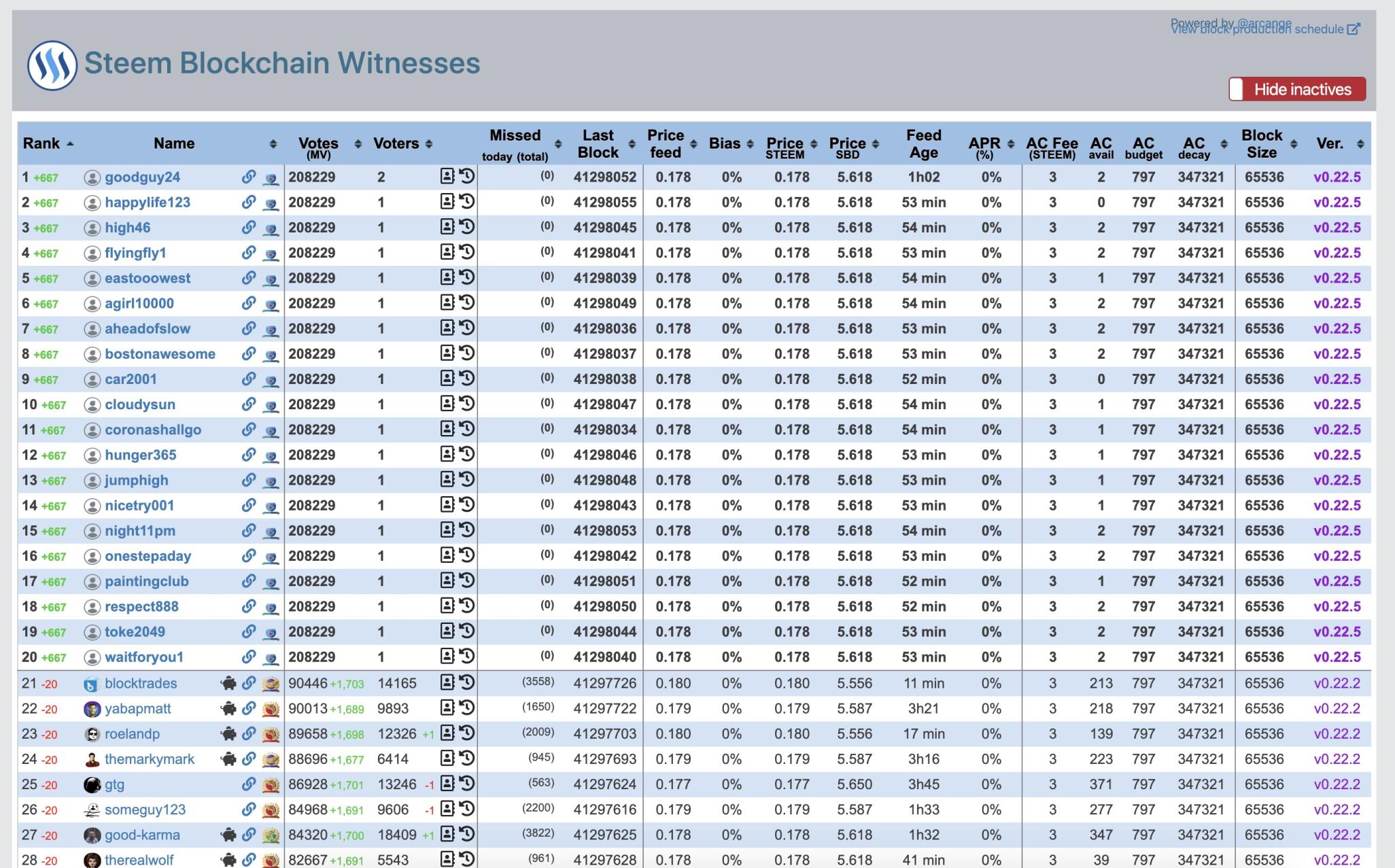Open the themarkymark witness profile link
1395x868 pixels.
(x=150, y=759)
